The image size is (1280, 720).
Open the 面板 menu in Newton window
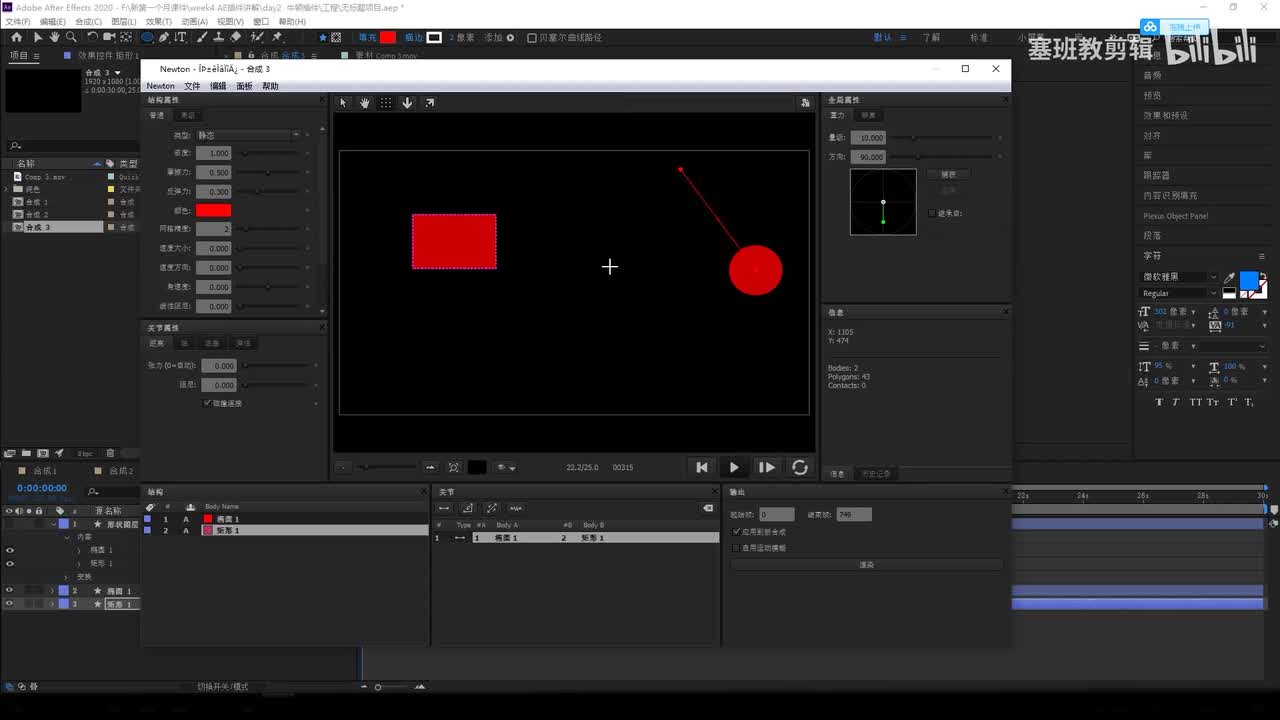coord(244,86)
